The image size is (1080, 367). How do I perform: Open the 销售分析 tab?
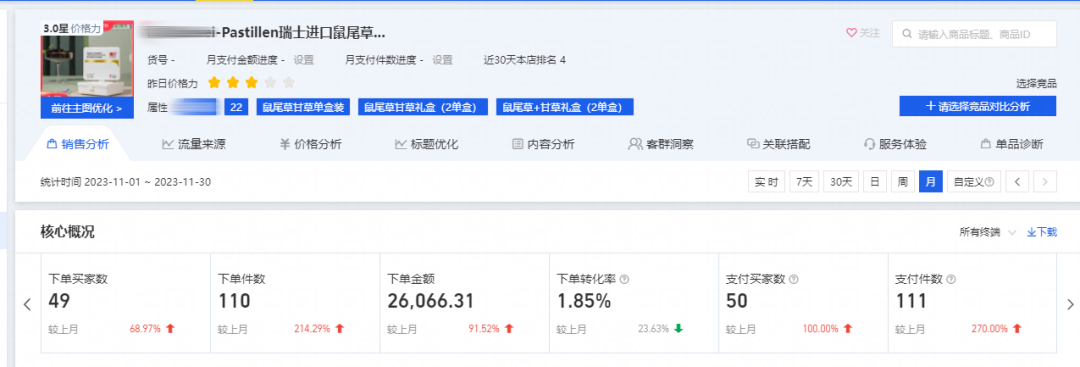tap(77, 145)
